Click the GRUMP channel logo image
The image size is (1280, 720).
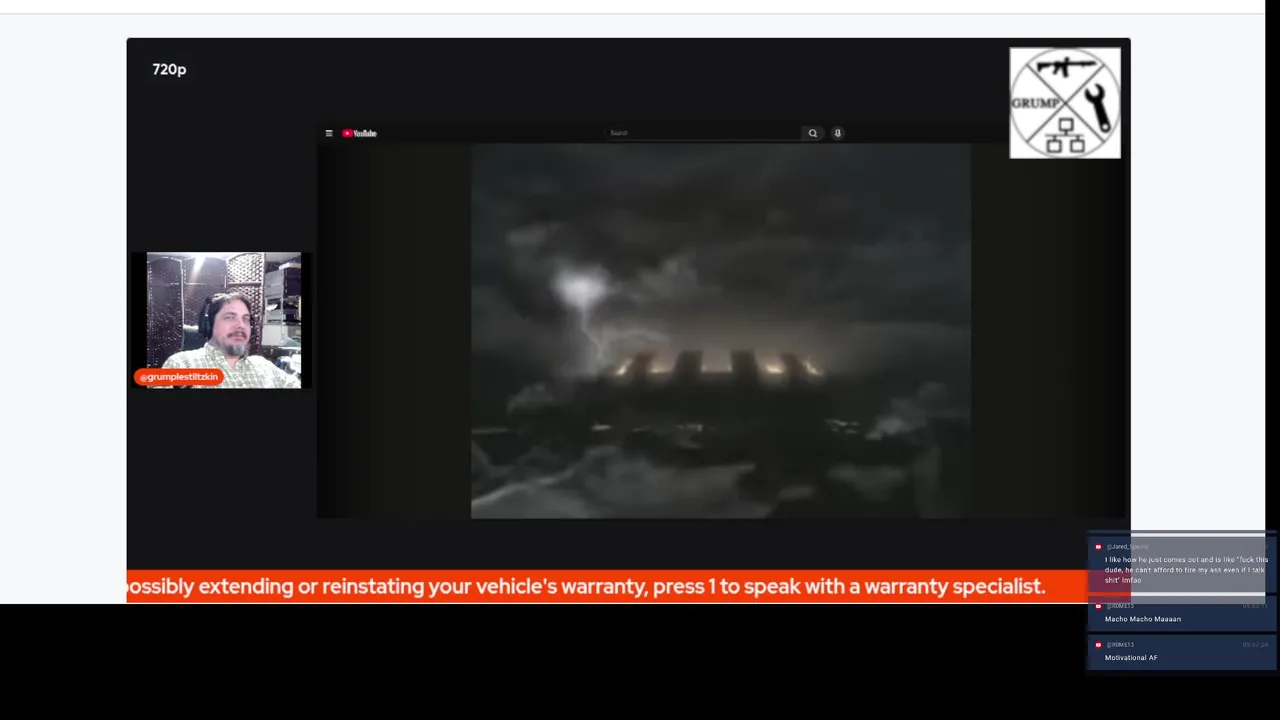click(x=1065, y=103)
